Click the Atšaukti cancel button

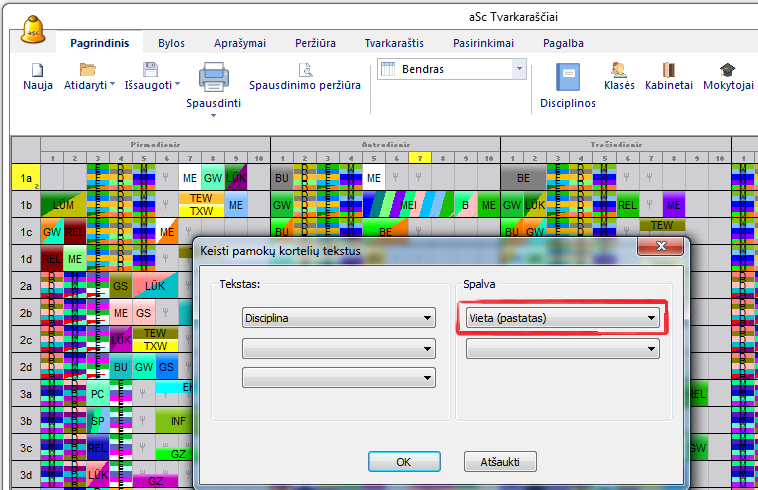[501, 461]
